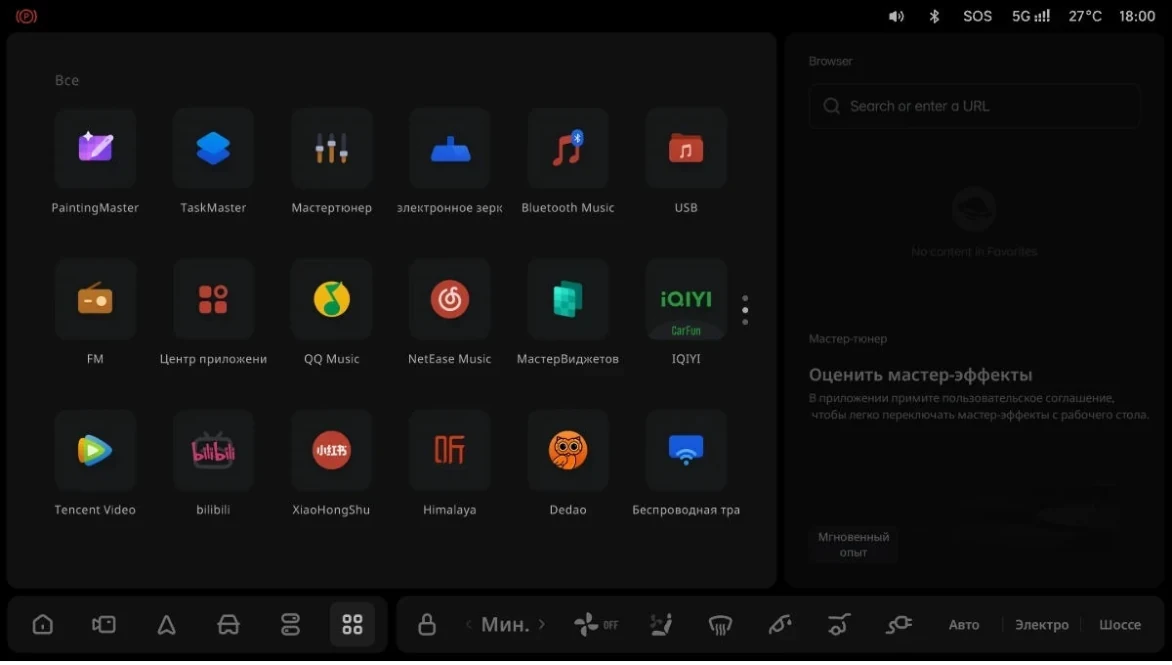1172x665 pixels.
Task: Go to home screen in dock
Action: pos(43,624)
